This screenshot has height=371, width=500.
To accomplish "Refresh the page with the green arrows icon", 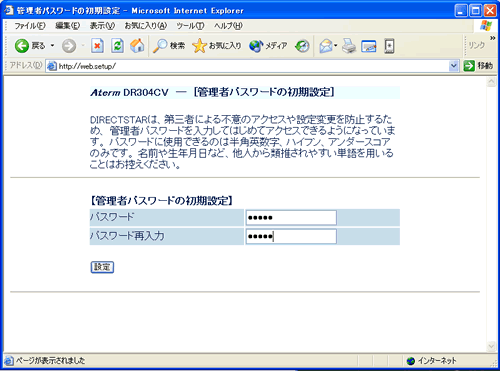I will tap(117, 46).
